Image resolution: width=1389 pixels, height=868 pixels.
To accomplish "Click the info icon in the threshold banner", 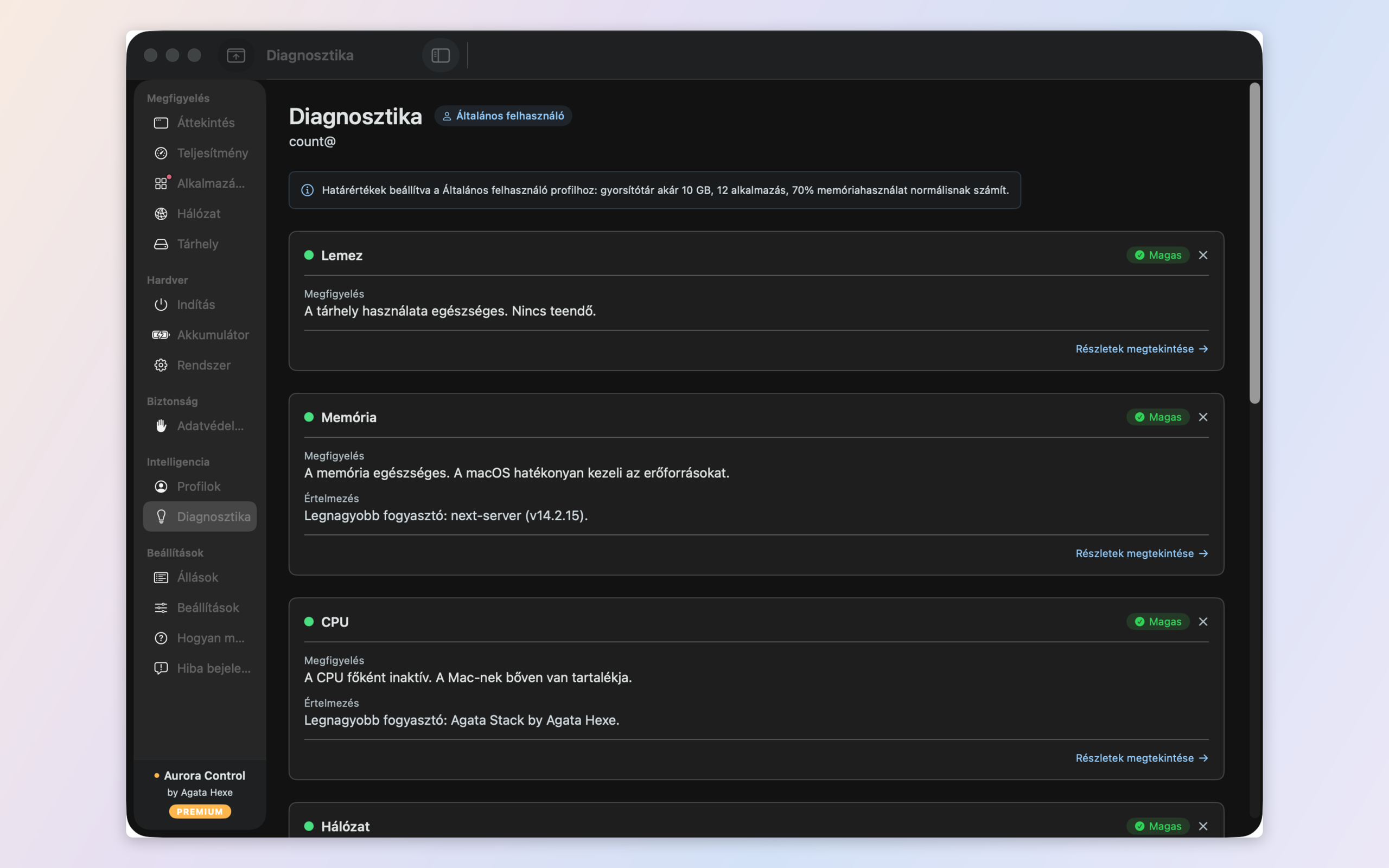I will 308,190.
